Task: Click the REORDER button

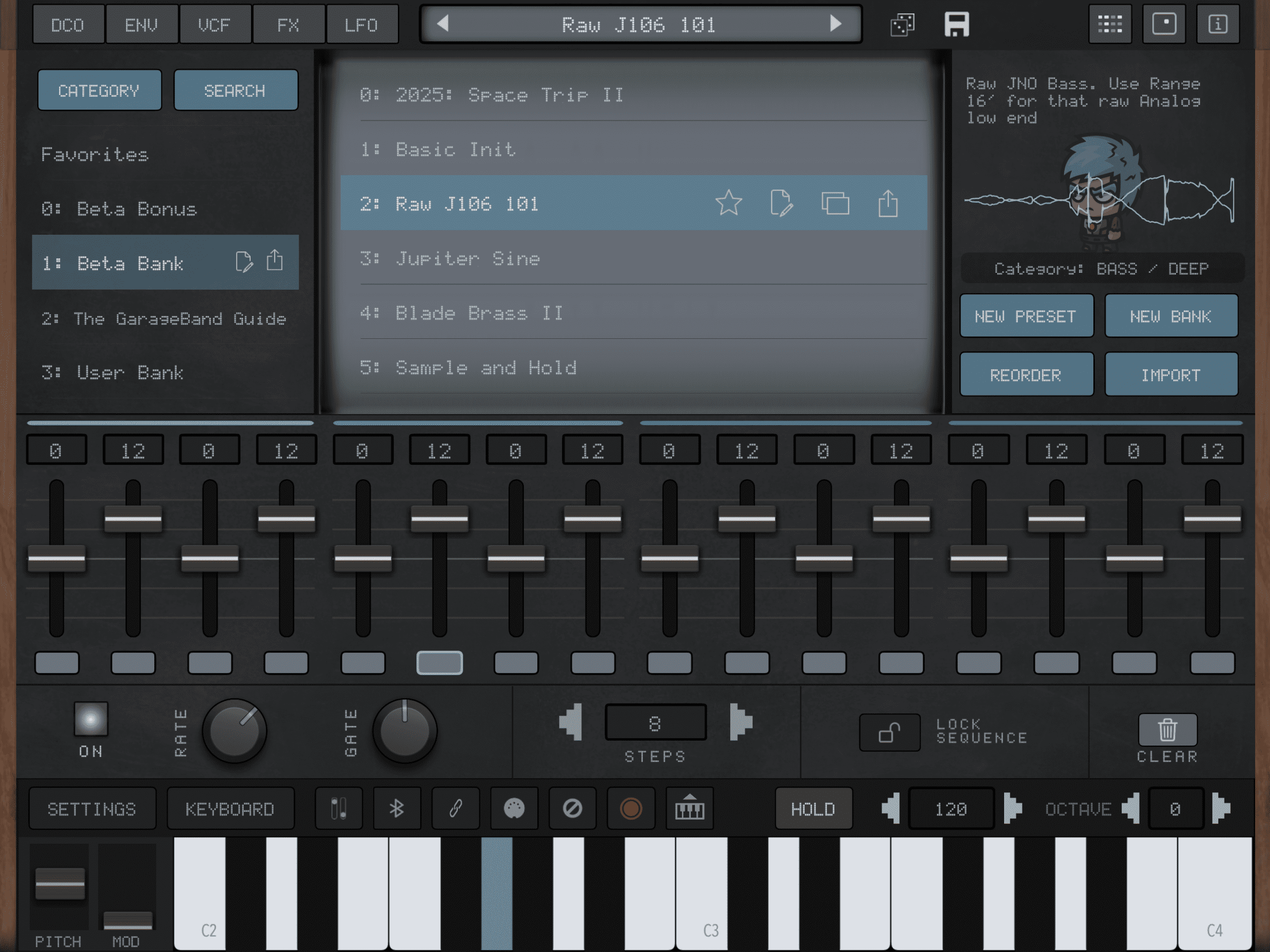Action: pyautogui.click(x=1026, y=375)
